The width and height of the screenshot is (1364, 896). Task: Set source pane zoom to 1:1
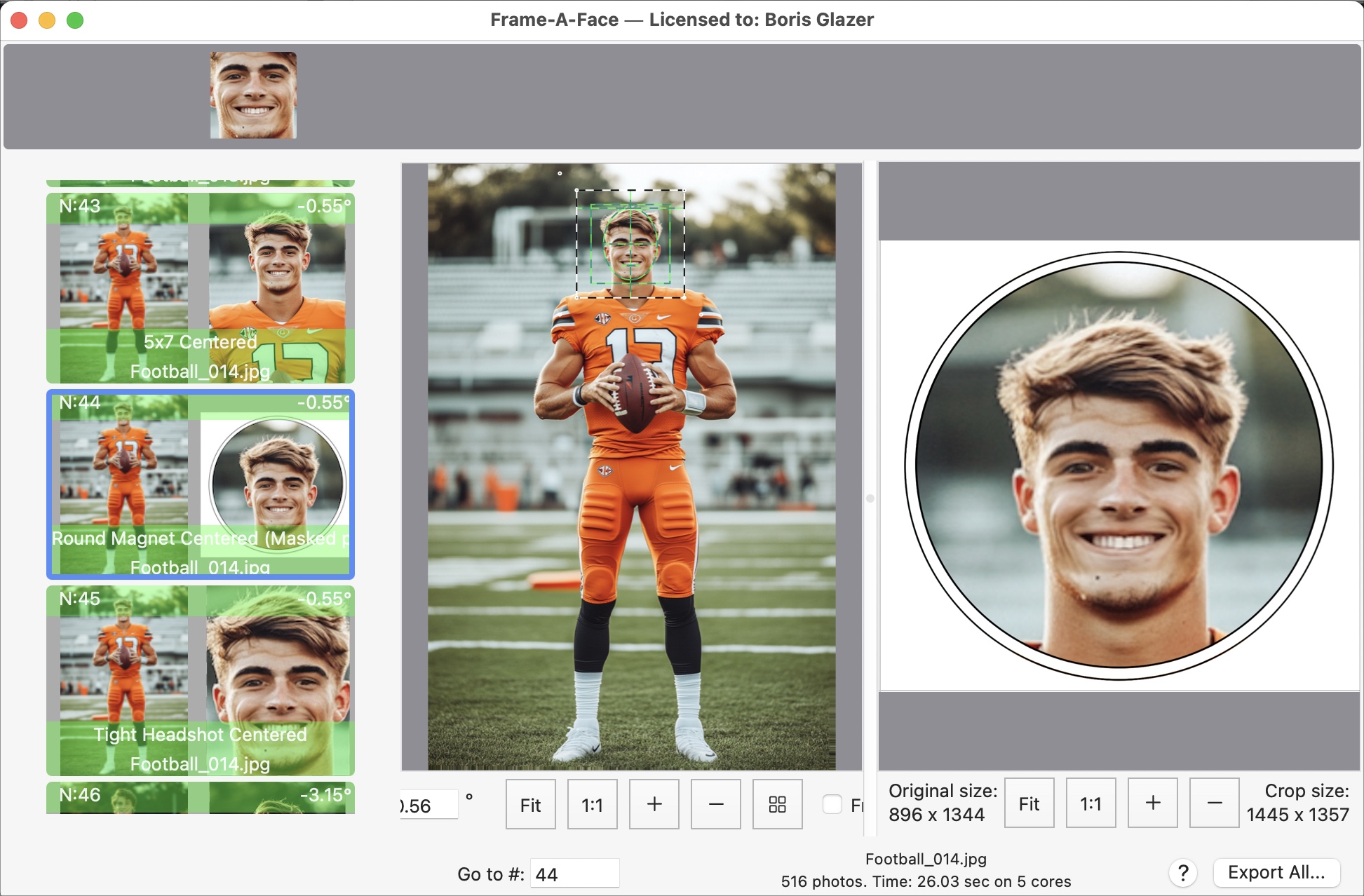592,804
